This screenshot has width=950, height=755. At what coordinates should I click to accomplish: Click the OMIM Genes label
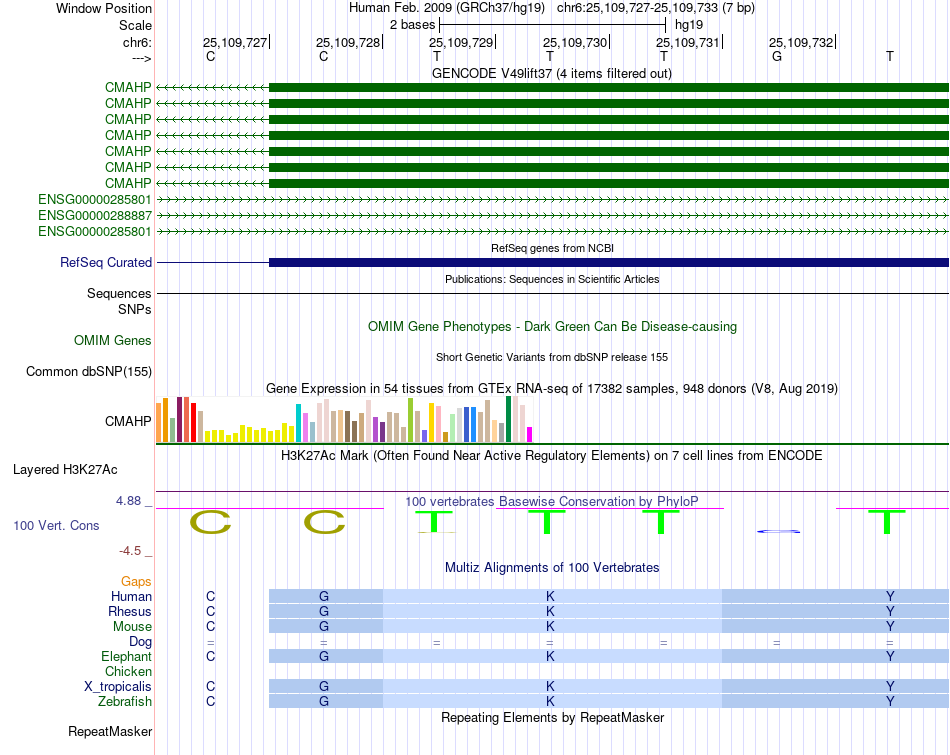(x=112, y=341)
